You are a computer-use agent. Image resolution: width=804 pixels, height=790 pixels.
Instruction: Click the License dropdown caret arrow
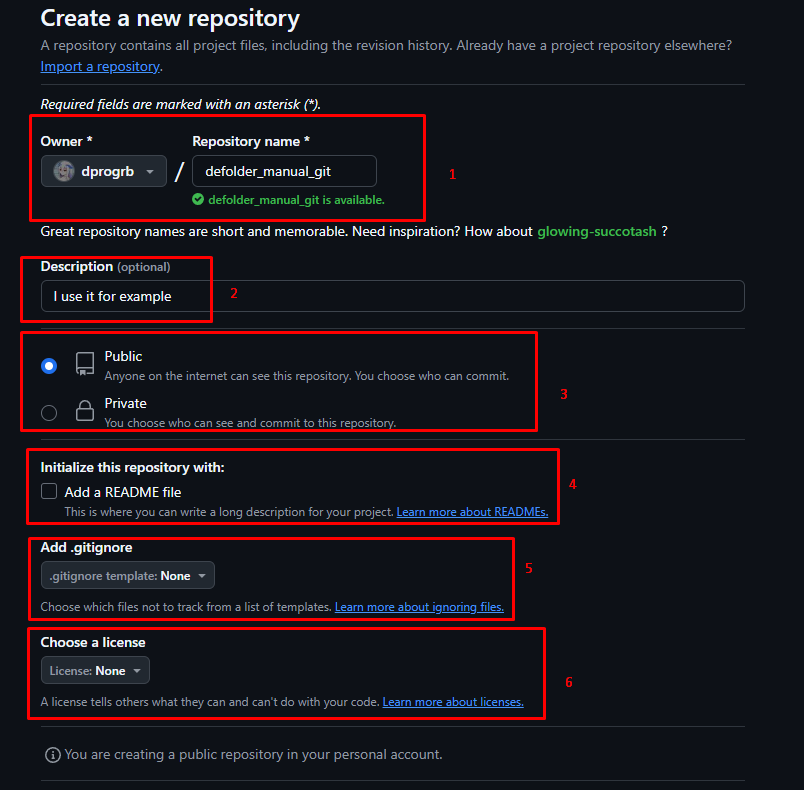(137, 671)
